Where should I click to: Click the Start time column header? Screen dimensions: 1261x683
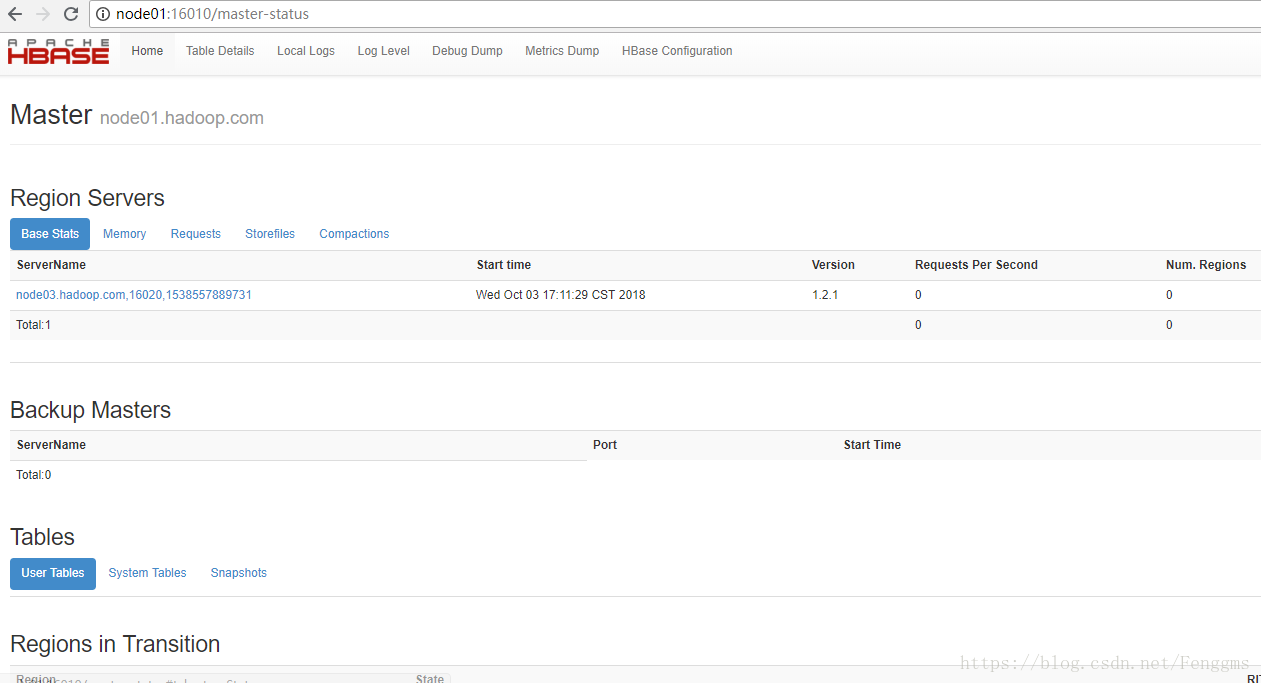(x=503, y=265)
